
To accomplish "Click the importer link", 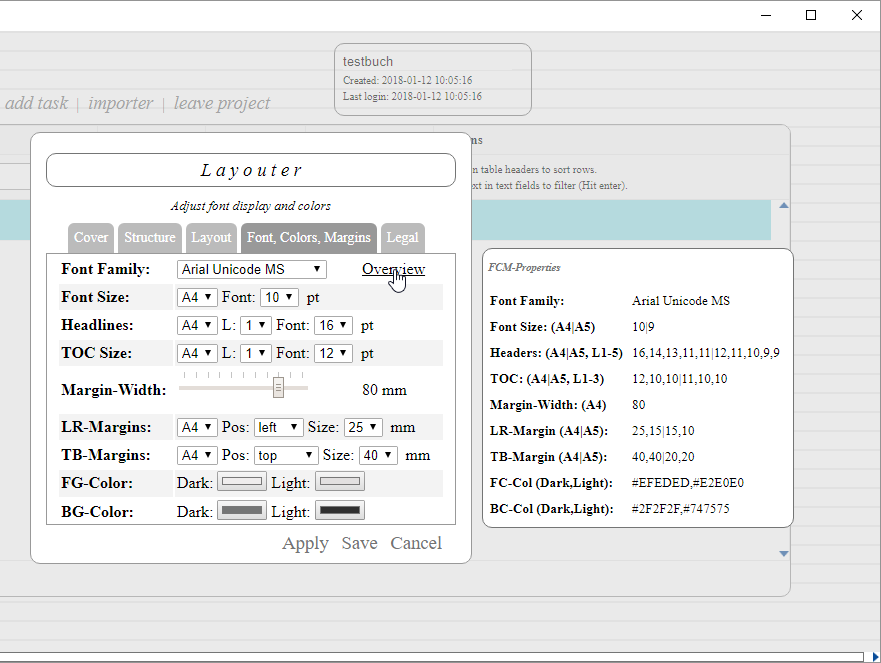I will (x=120, y=103).
